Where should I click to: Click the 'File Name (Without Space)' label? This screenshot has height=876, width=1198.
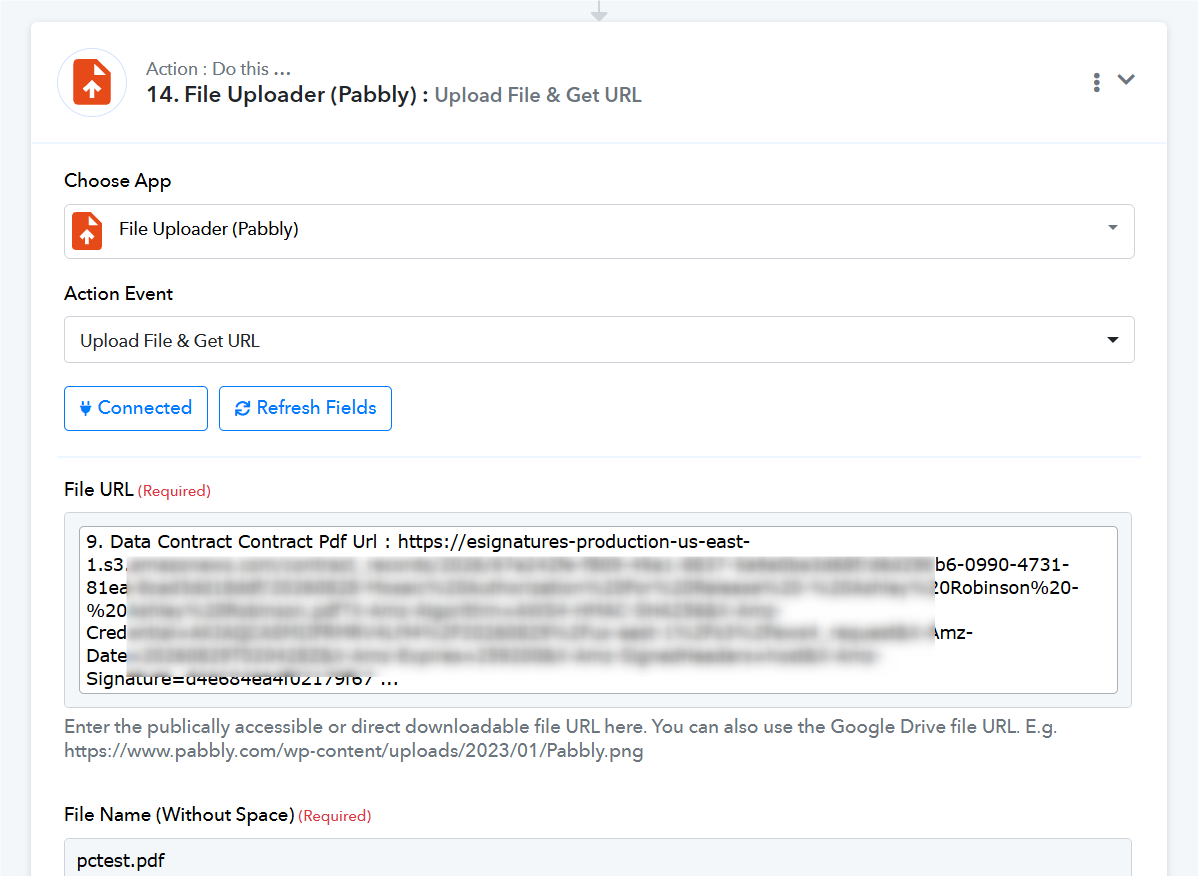(180, 815)
